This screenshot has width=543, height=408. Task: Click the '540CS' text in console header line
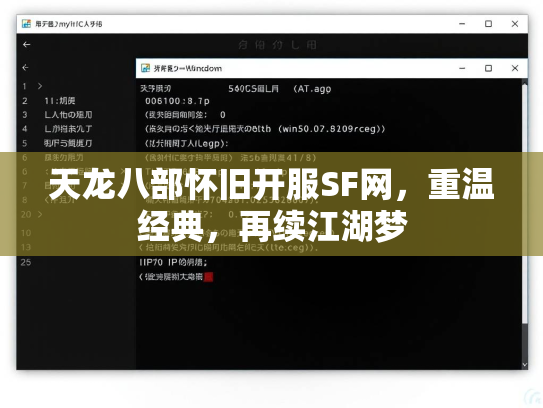pos(242,89)
